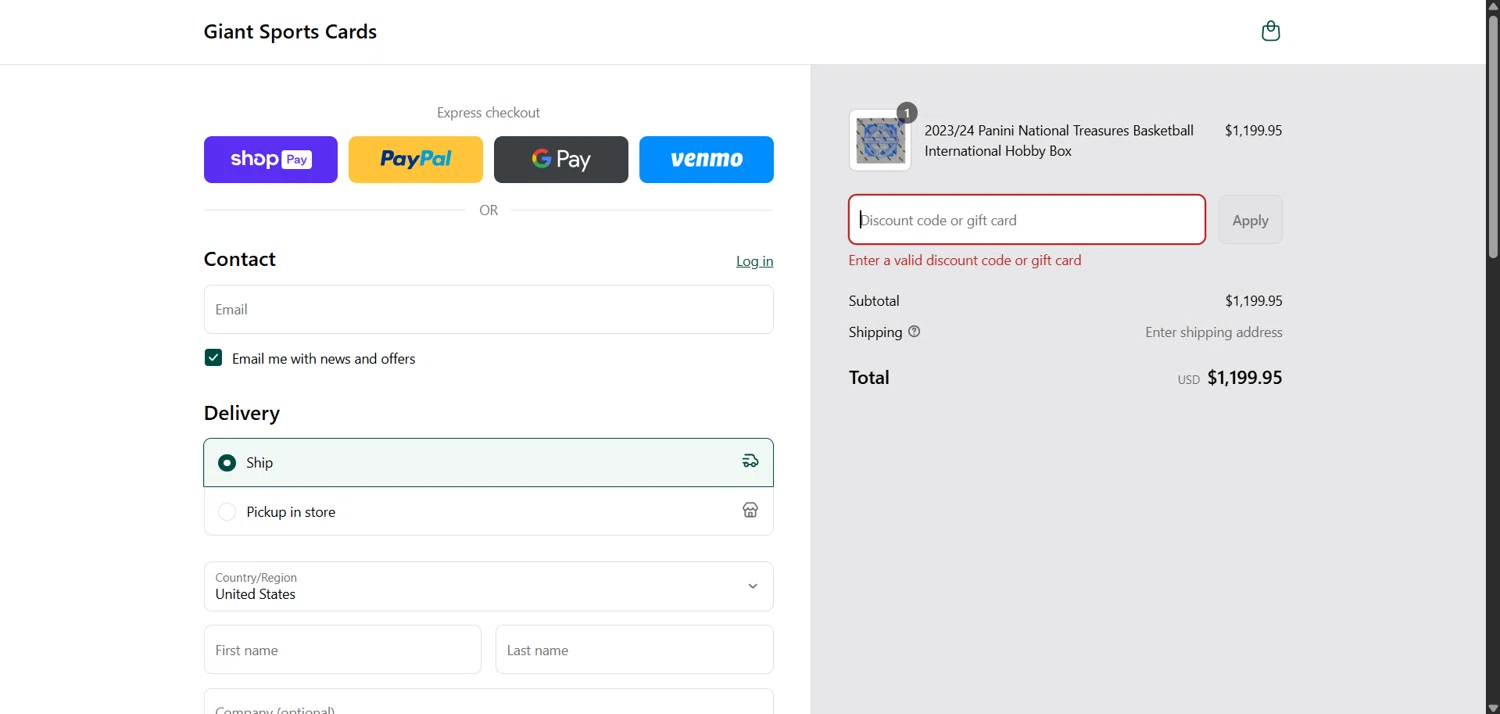Toggle Email me with news and offers

(x=213, y=358)
